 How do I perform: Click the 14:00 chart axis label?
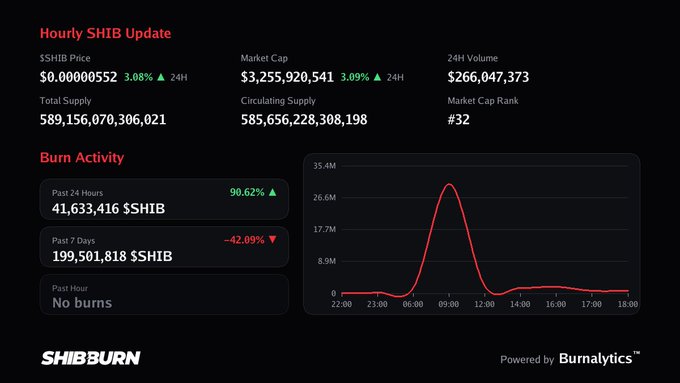[x=520, y=304]
